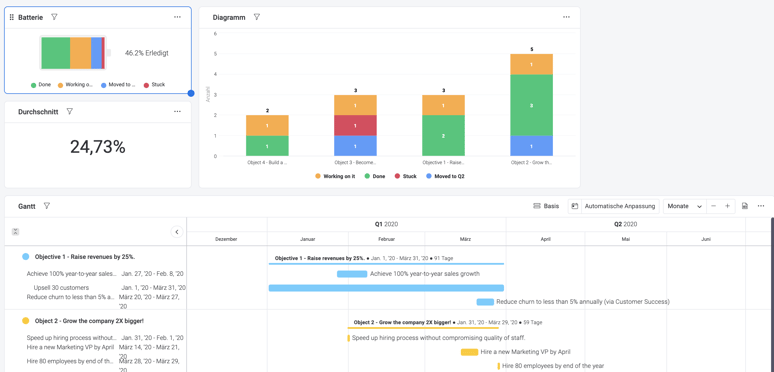Click the 46.2% Erledigt label
774x372 pixels.
click(x=147, y=53)
